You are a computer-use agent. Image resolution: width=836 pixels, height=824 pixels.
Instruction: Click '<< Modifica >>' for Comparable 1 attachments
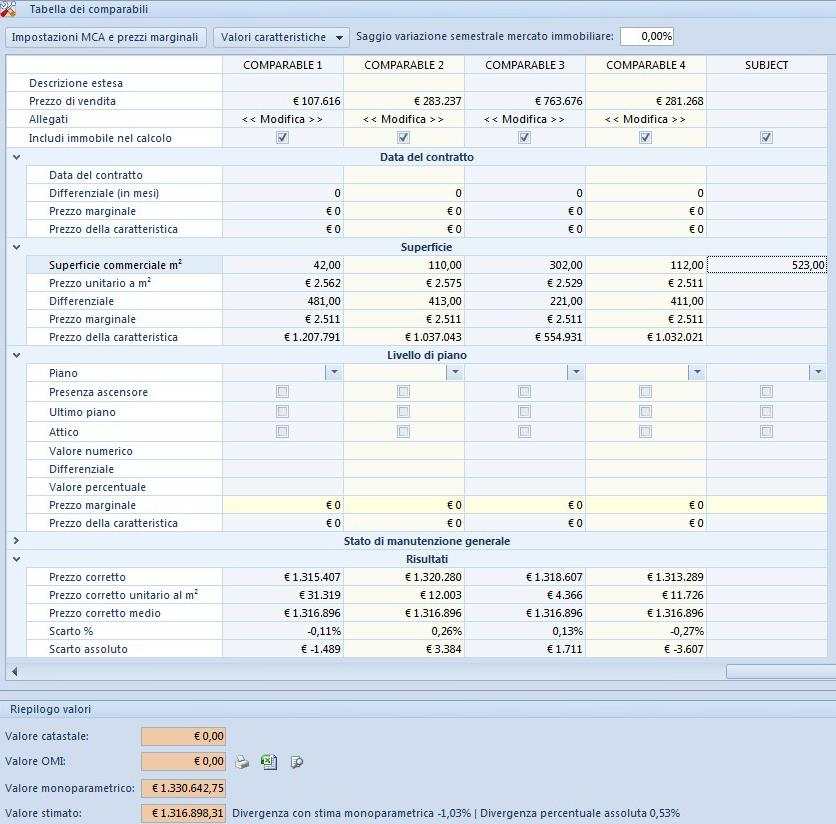(282, 119)
